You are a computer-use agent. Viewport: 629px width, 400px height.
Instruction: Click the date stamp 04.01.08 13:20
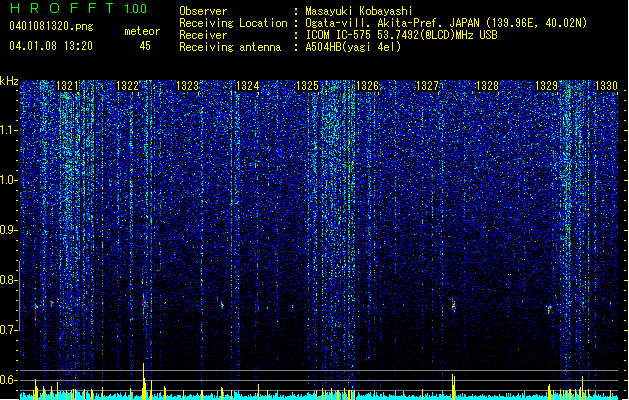(51, 46)
